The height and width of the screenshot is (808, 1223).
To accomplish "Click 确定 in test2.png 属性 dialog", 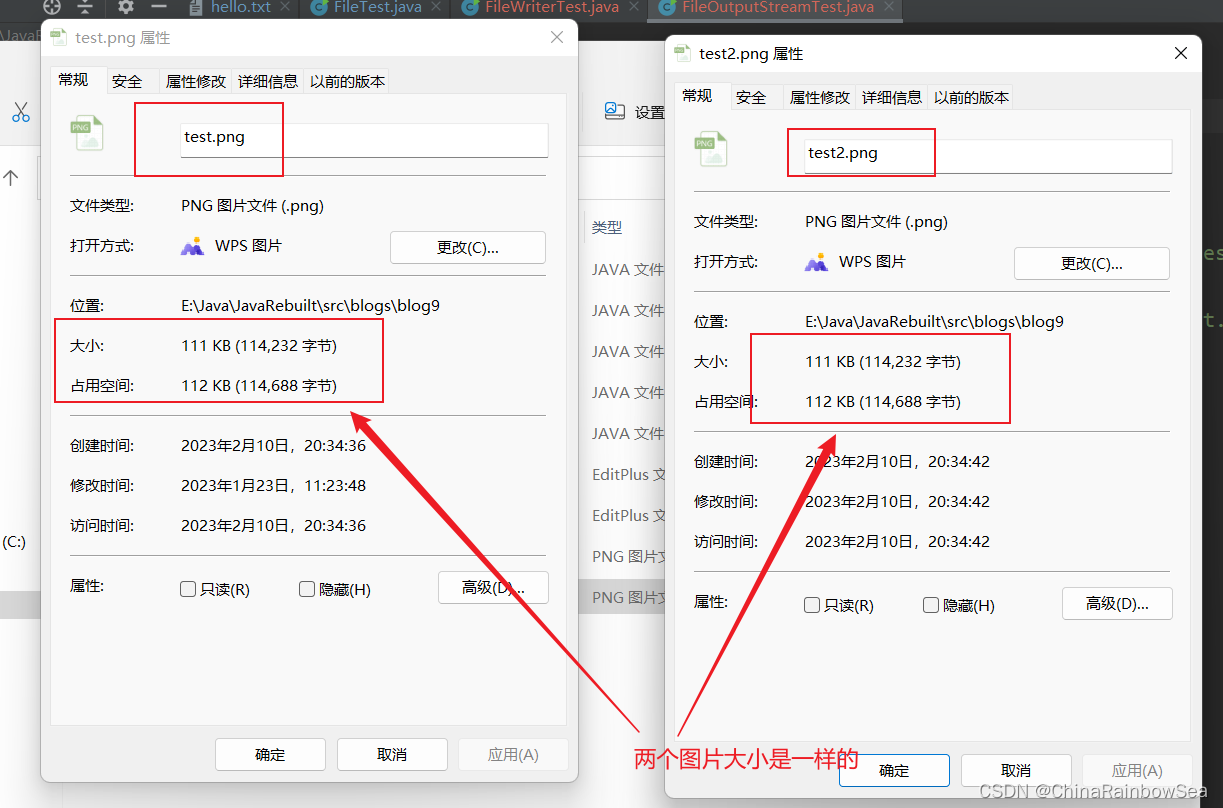I will (894, 771).
